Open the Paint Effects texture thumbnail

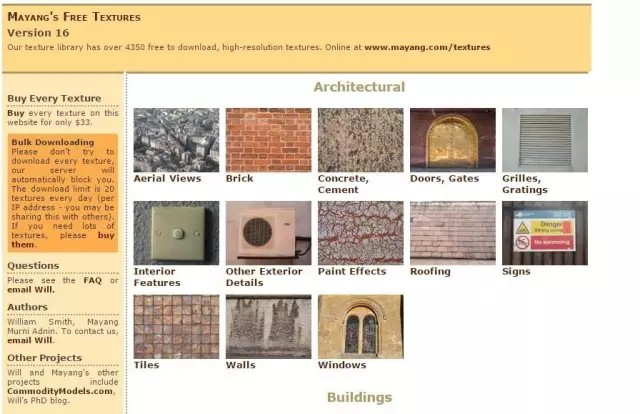coord(361,233)
